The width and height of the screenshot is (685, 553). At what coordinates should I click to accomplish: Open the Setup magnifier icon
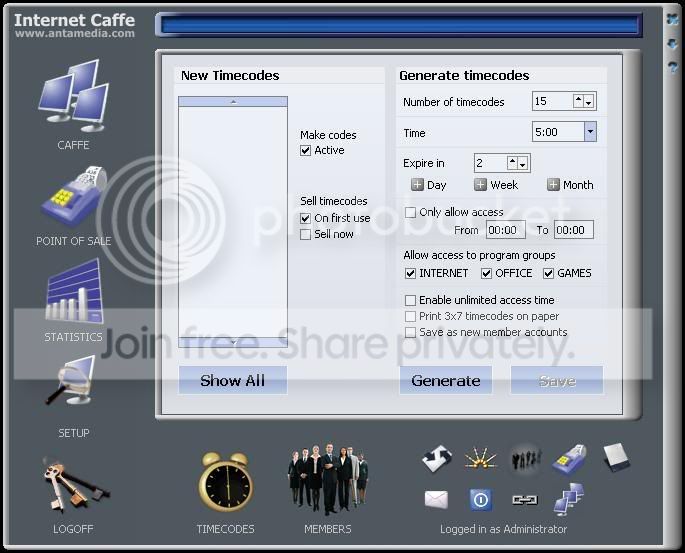[x=72, y=380]
